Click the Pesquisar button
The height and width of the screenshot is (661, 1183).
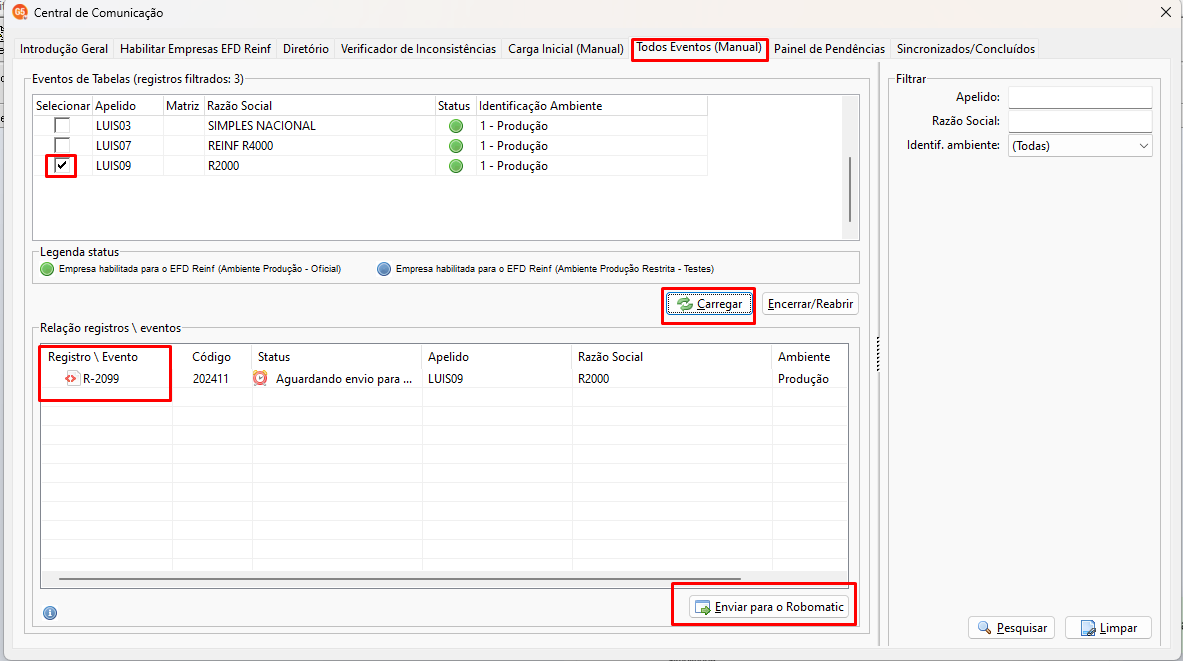(x=1012, y=628)
